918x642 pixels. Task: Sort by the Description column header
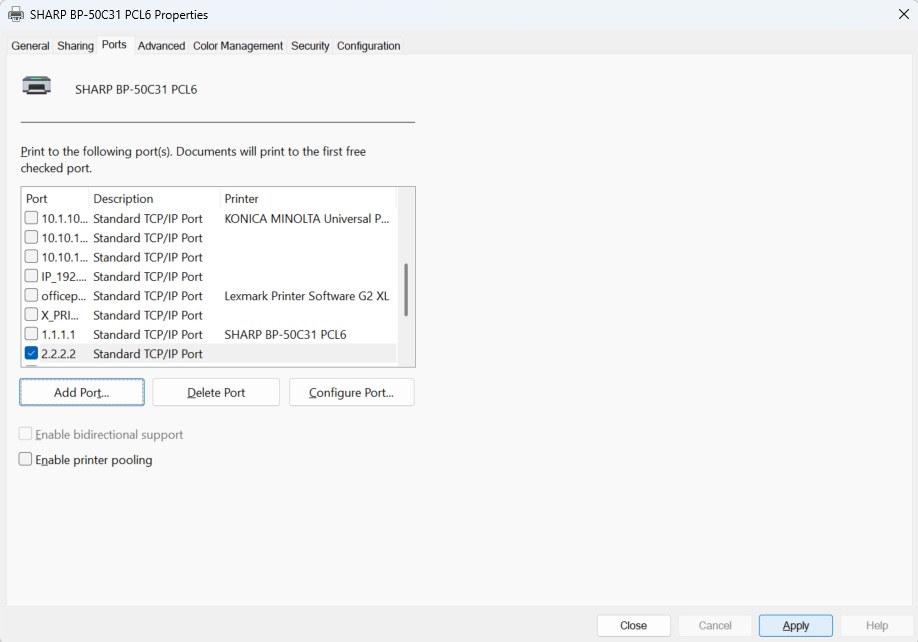point(154,198)
